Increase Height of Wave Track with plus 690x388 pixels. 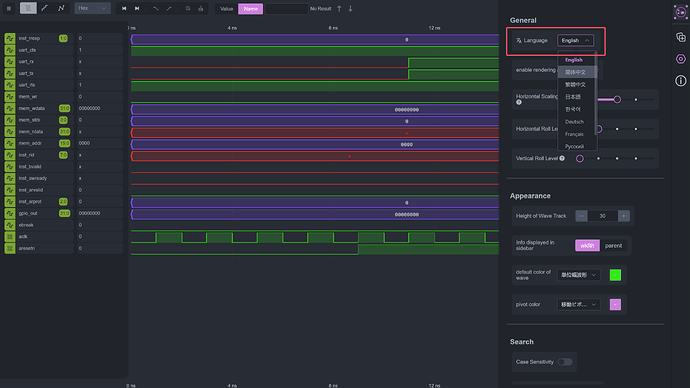tap(624, 216)
